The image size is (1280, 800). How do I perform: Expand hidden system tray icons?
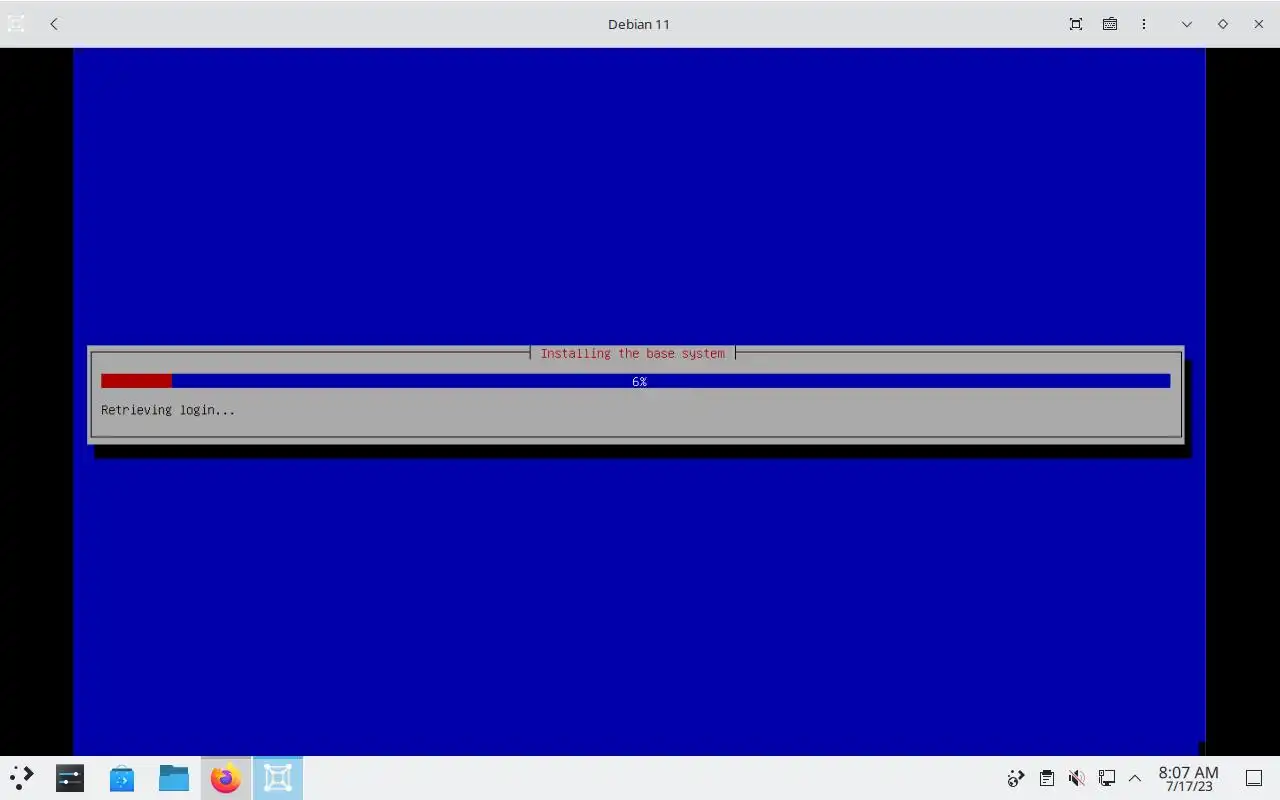1135,778
